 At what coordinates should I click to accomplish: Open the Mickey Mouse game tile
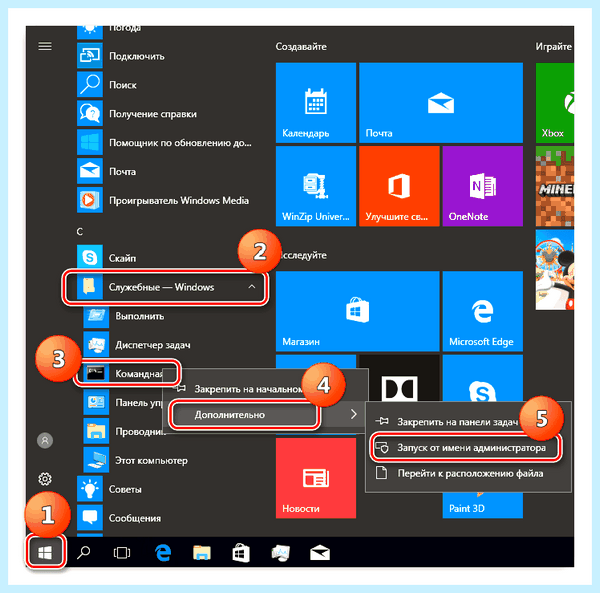555,269
